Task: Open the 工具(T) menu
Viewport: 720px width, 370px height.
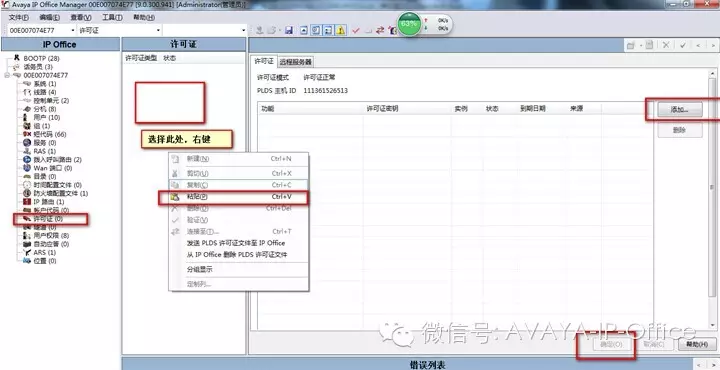Action: [x=112, y=17]
